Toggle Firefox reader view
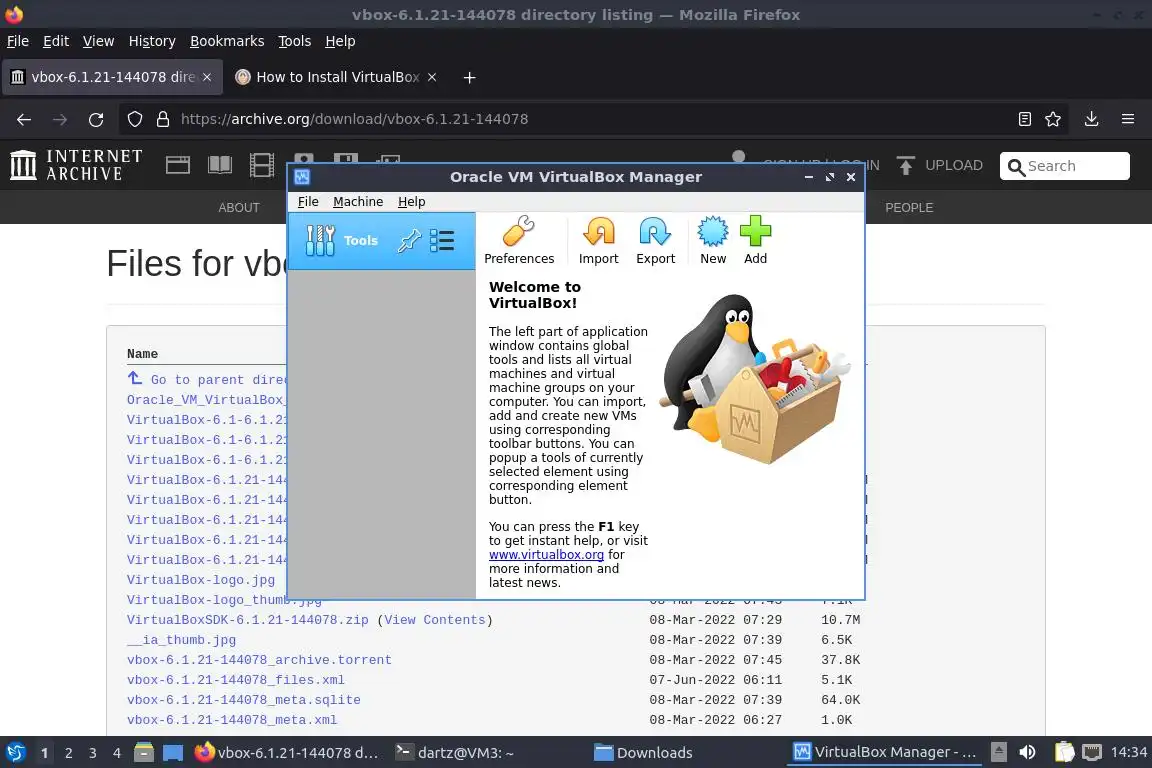 (x=1025, y=119)
